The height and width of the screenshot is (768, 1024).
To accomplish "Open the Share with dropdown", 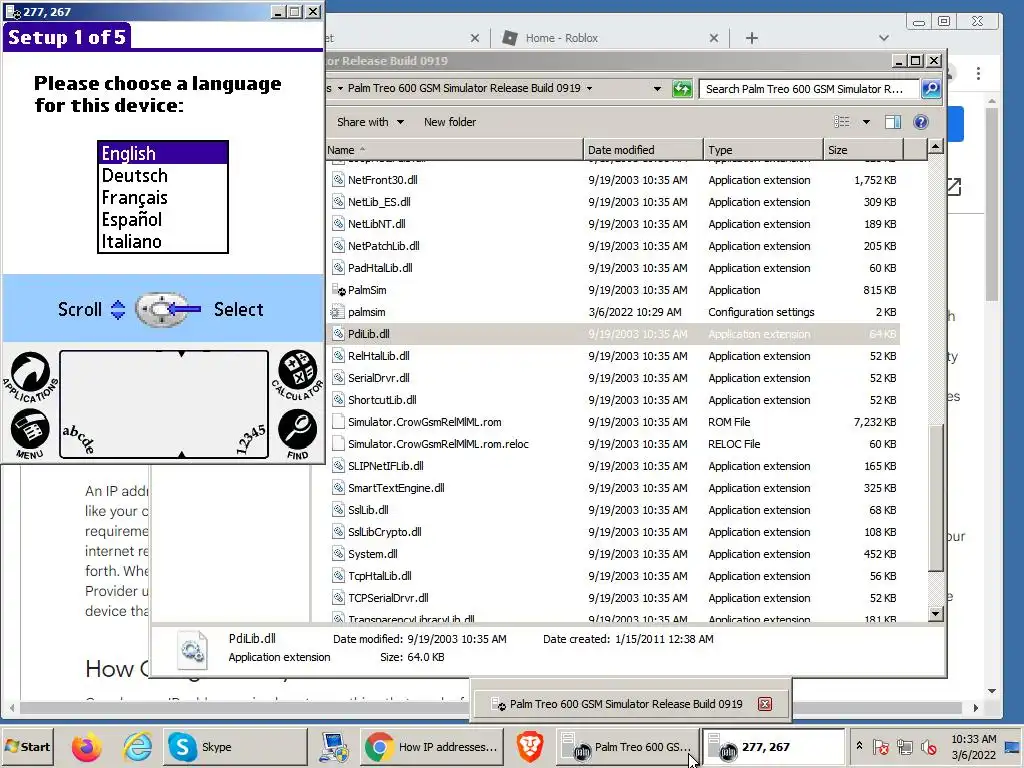I will (370, 122).
